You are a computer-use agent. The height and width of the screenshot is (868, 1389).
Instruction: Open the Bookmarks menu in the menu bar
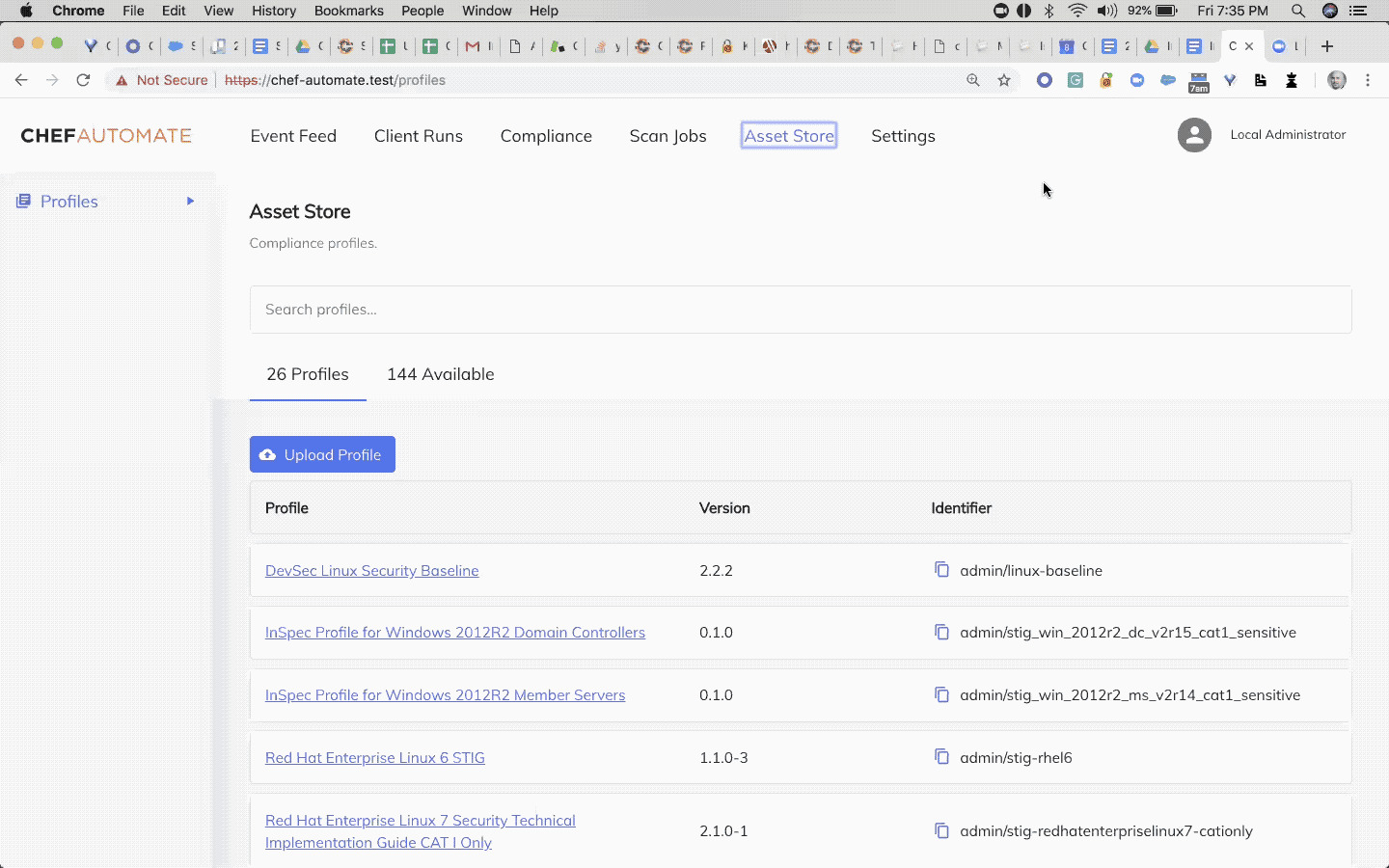[x=348, y=11]
